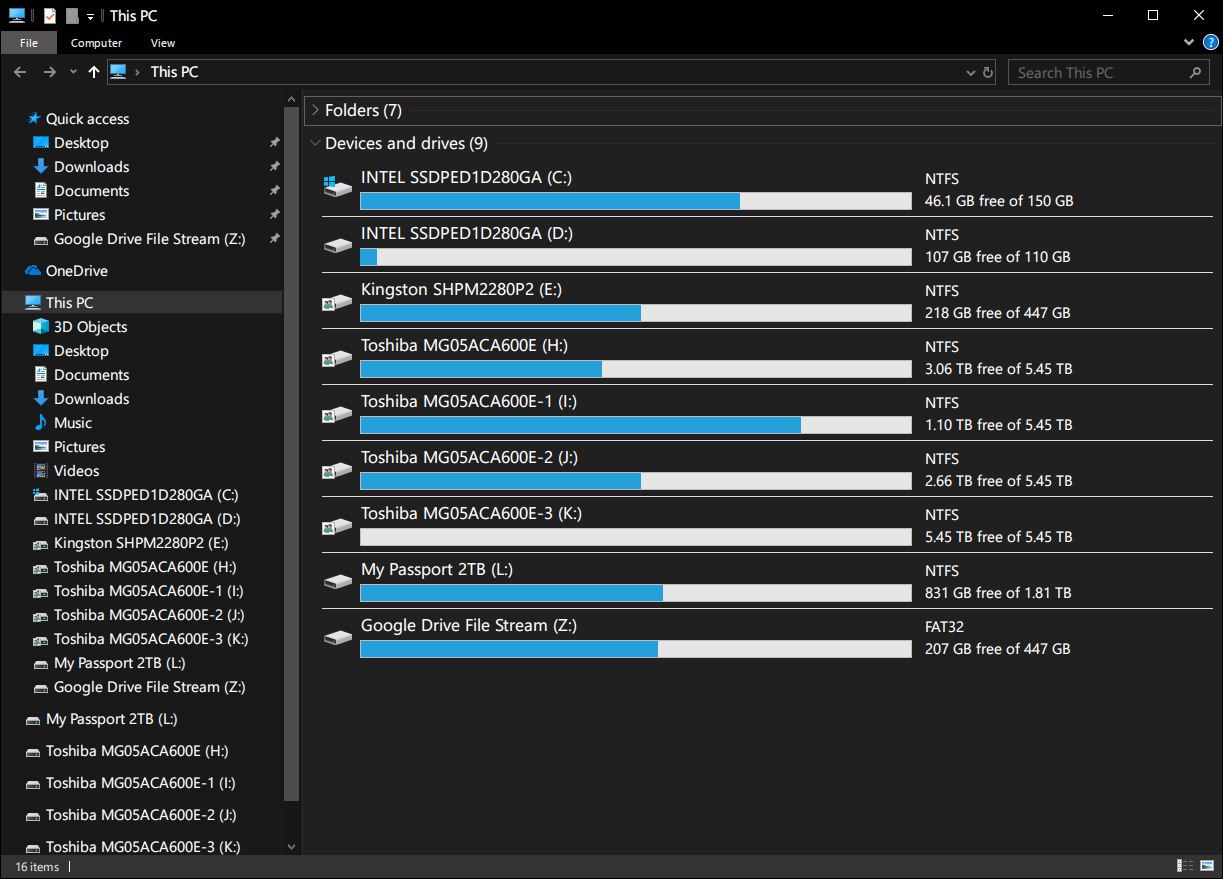
Task: Open recent locations dropdown arrow
Action: coord(73,72)
